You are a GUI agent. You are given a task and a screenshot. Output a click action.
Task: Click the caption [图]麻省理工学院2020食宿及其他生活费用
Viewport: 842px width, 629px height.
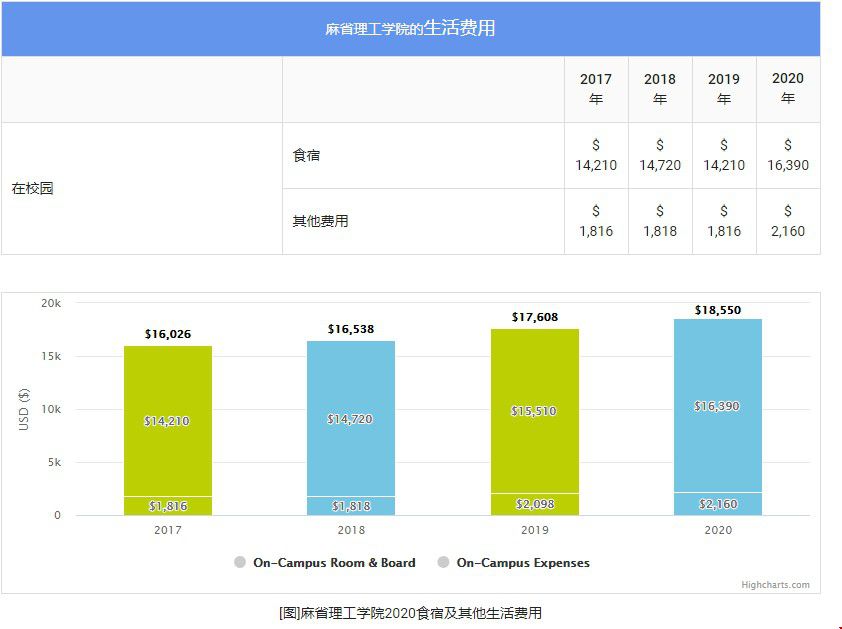410,613
